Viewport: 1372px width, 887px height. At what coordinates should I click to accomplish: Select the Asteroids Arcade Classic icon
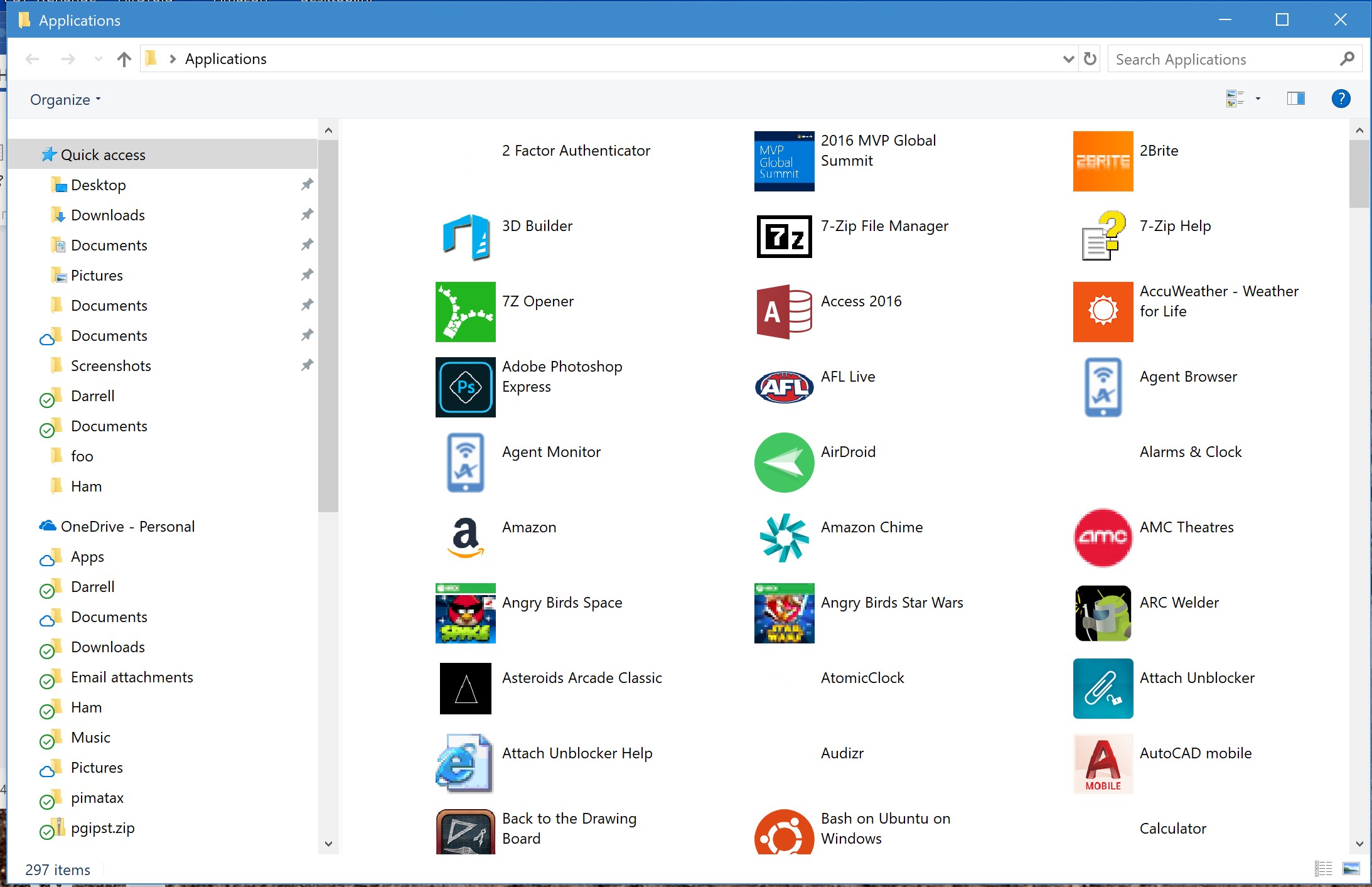(x=466, y=689)
